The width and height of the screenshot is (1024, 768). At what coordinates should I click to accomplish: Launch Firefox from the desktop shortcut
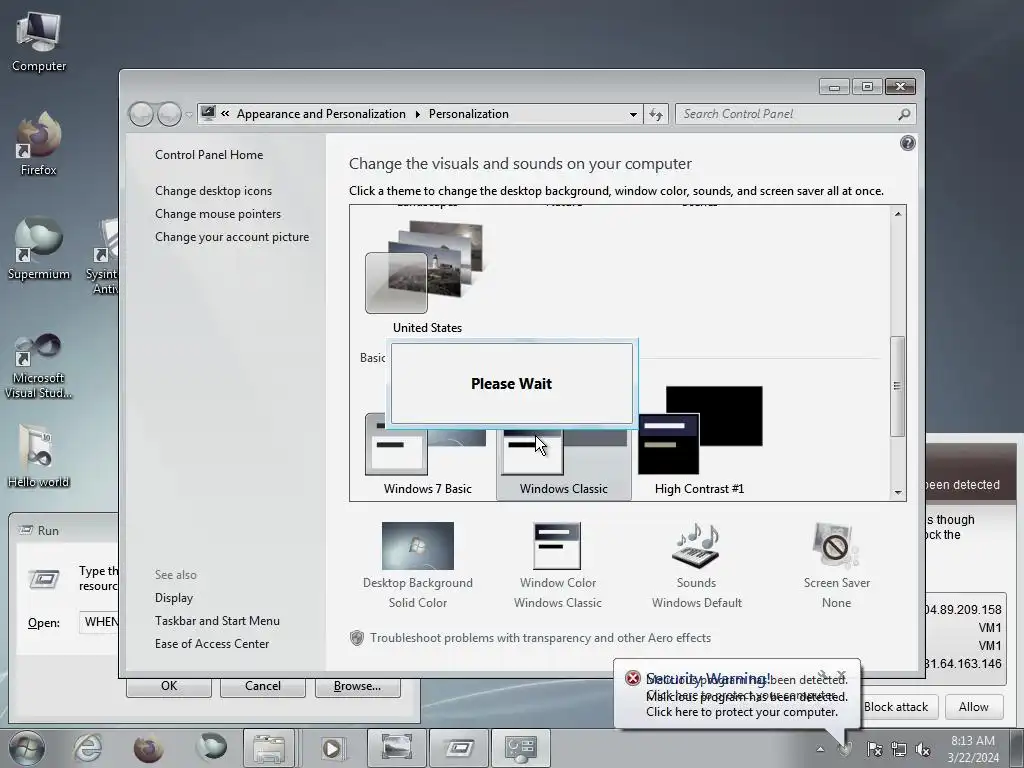(x=39, y=144)
